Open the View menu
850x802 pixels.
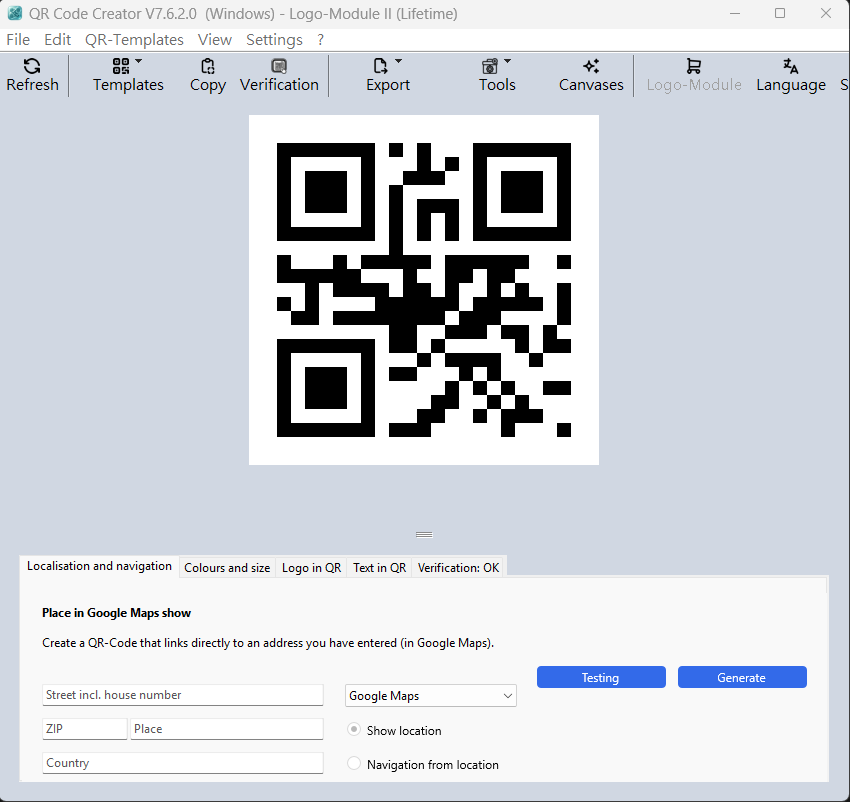[x=215, y=40]
